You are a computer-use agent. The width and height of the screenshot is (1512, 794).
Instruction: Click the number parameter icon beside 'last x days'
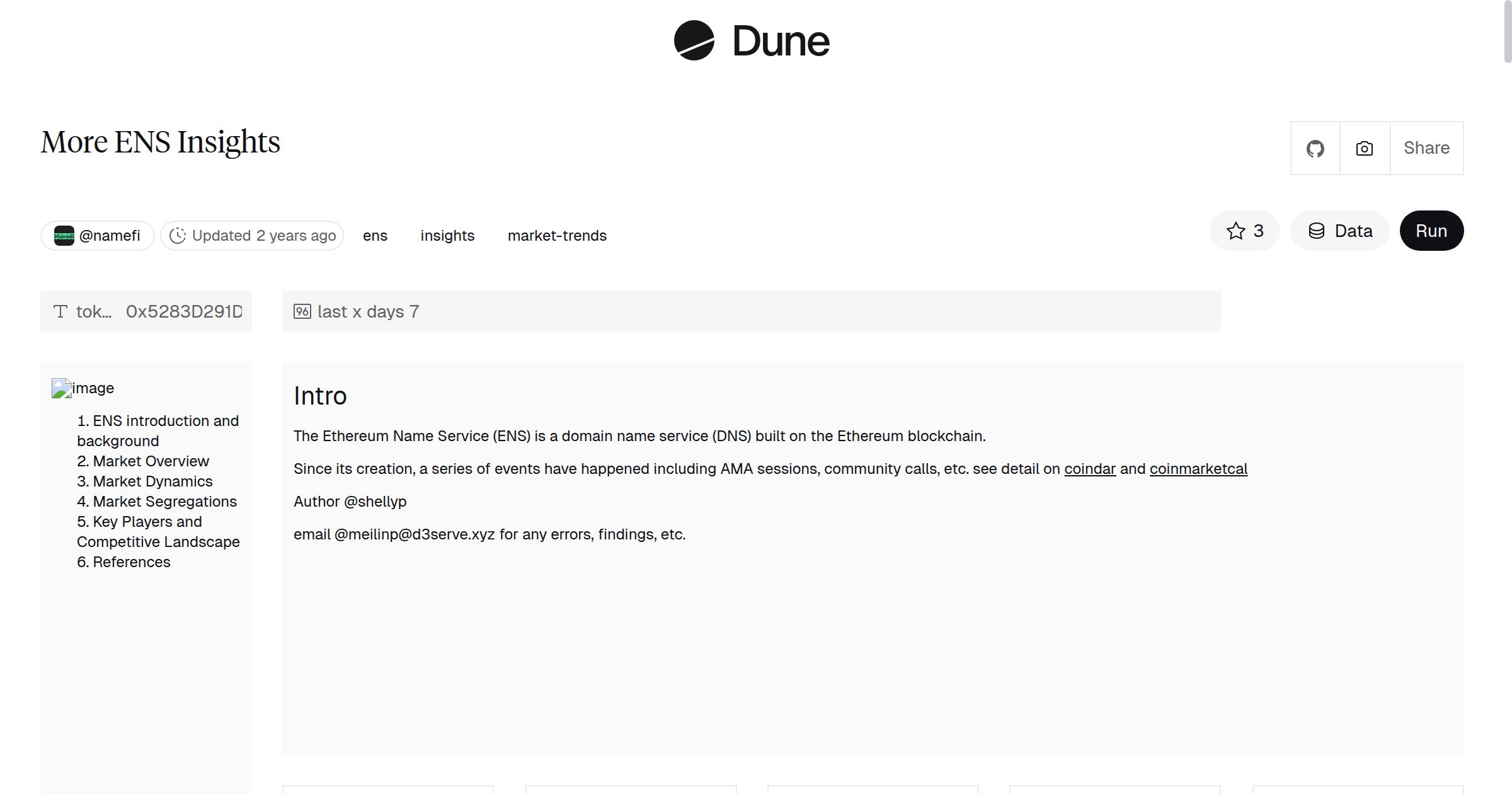(302, 311)
